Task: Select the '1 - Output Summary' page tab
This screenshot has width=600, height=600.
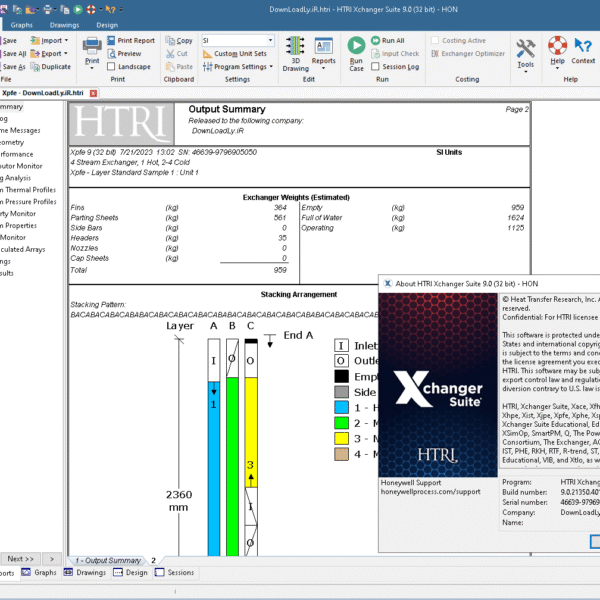Action: pyautogui.click(x=108, y=560)
